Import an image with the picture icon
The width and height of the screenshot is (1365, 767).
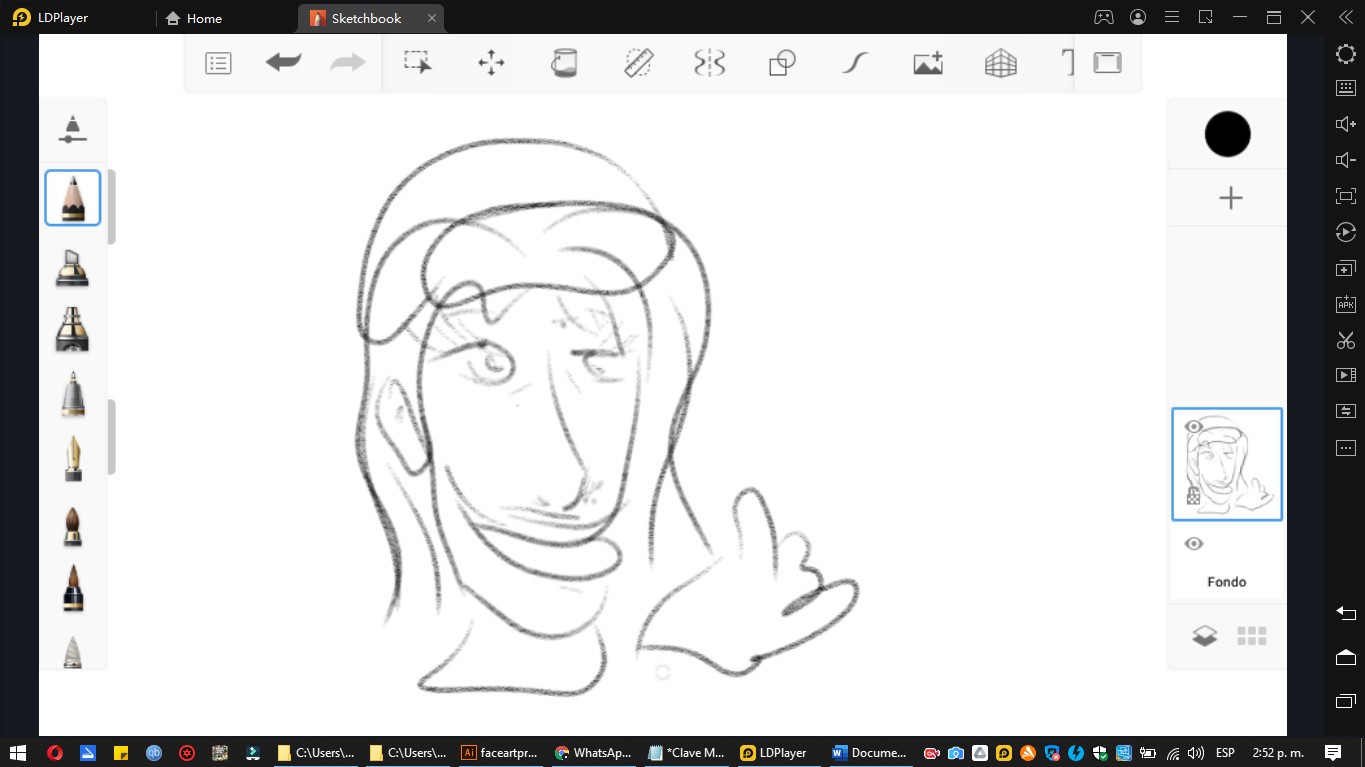(928, 63)
